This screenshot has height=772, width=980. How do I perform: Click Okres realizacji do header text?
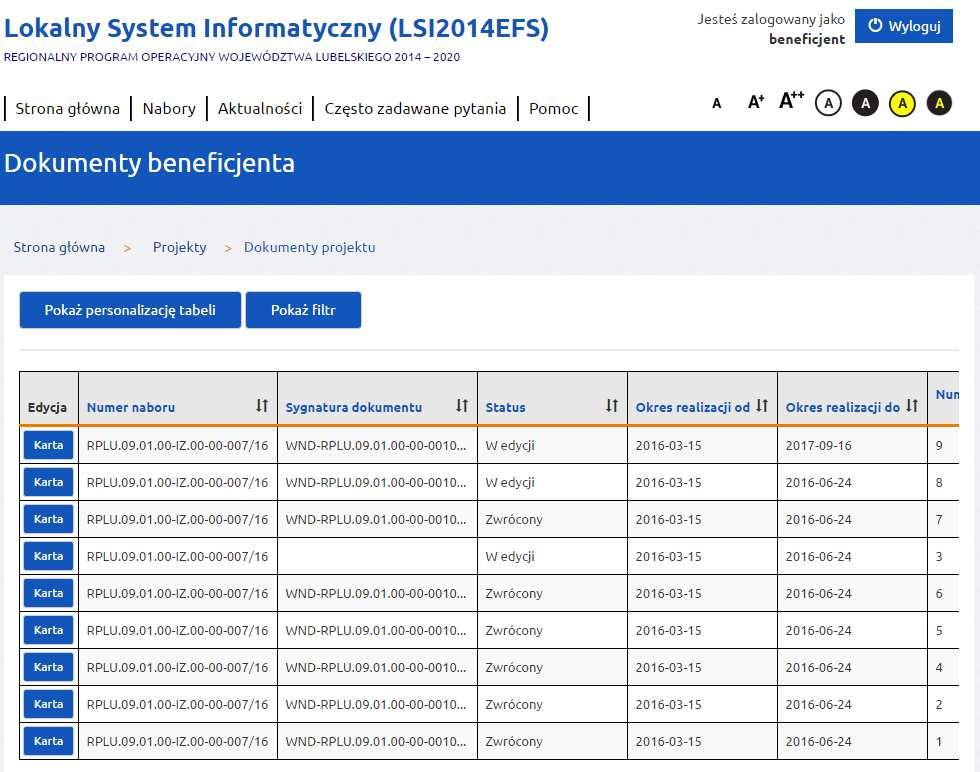[x=842, y=408]
